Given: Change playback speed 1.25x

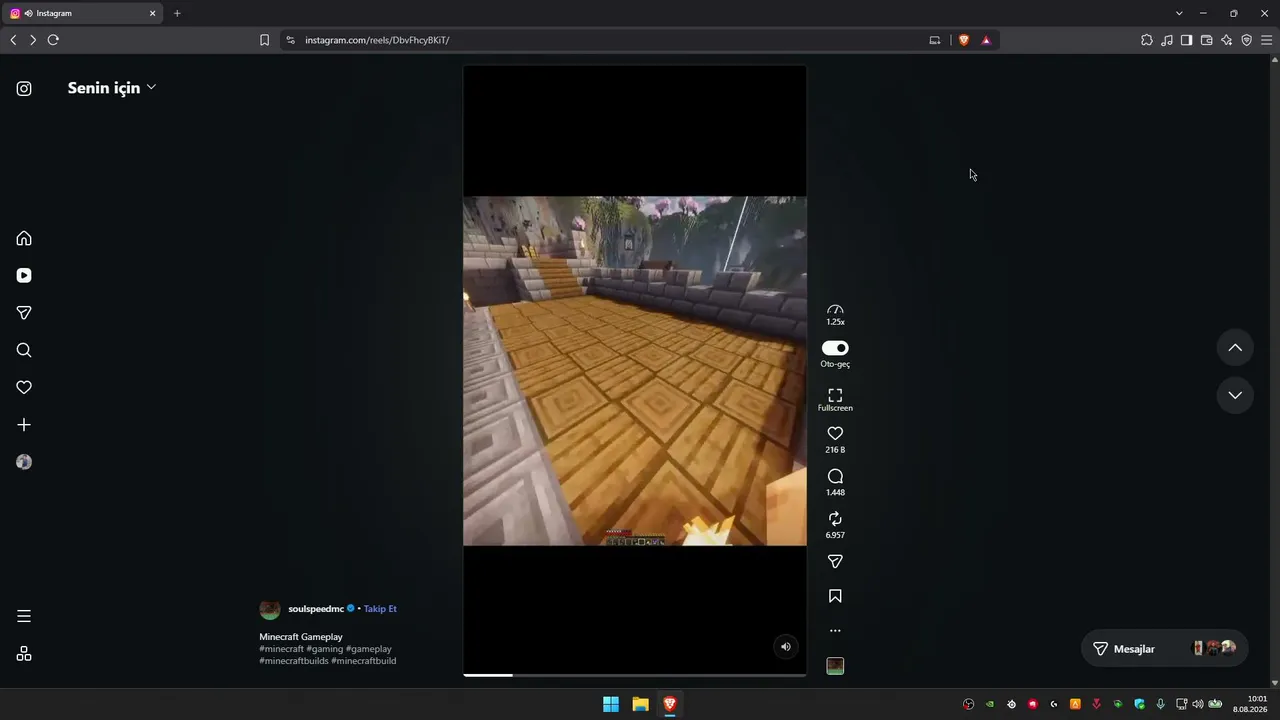Looking at the screenshot, I should [x=835, y=315].
